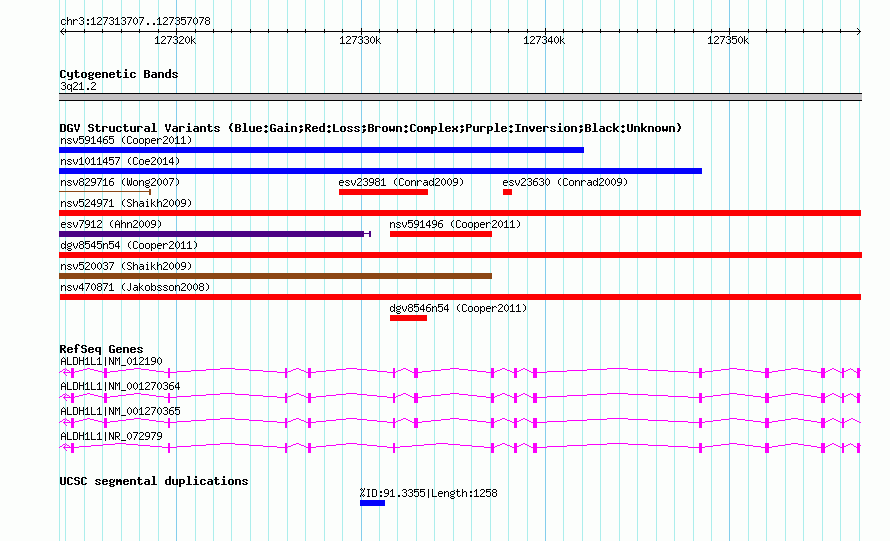Click the DGV Structural Variants track heading
The height and width of the screenshot is (541, 890).
pos(371,128)
